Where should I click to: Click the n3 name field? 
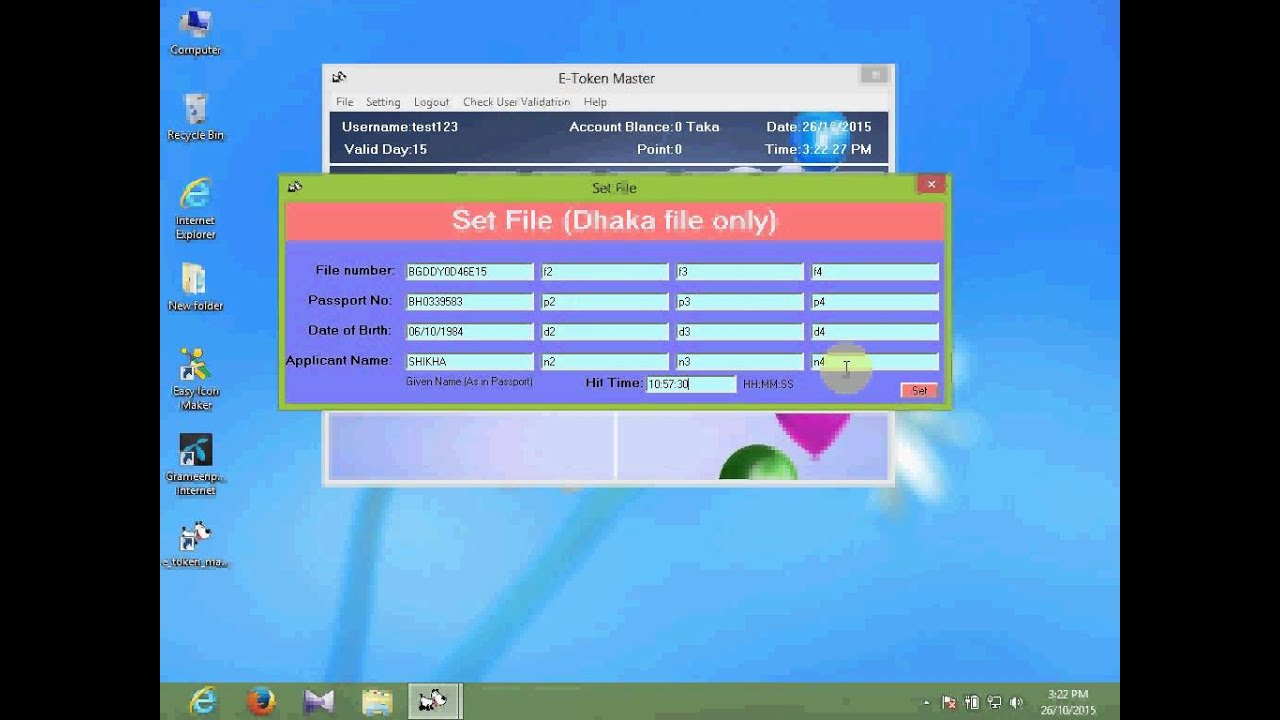click(739, 361)
